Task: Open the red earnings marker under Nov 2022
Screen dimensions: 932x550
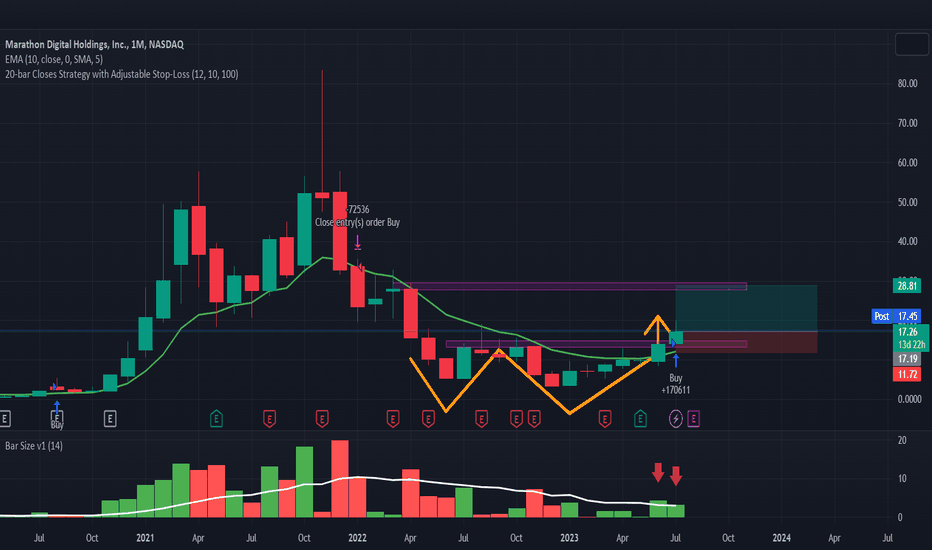Action: click(534, 419)
